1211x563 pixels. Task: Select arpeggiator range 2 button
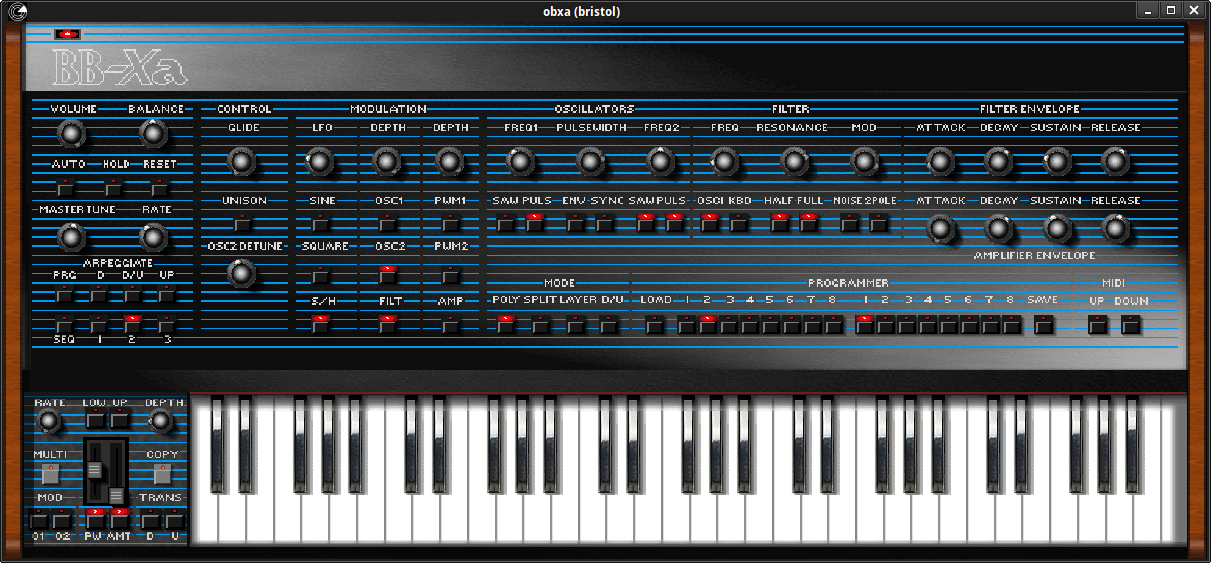click(132, 324)
